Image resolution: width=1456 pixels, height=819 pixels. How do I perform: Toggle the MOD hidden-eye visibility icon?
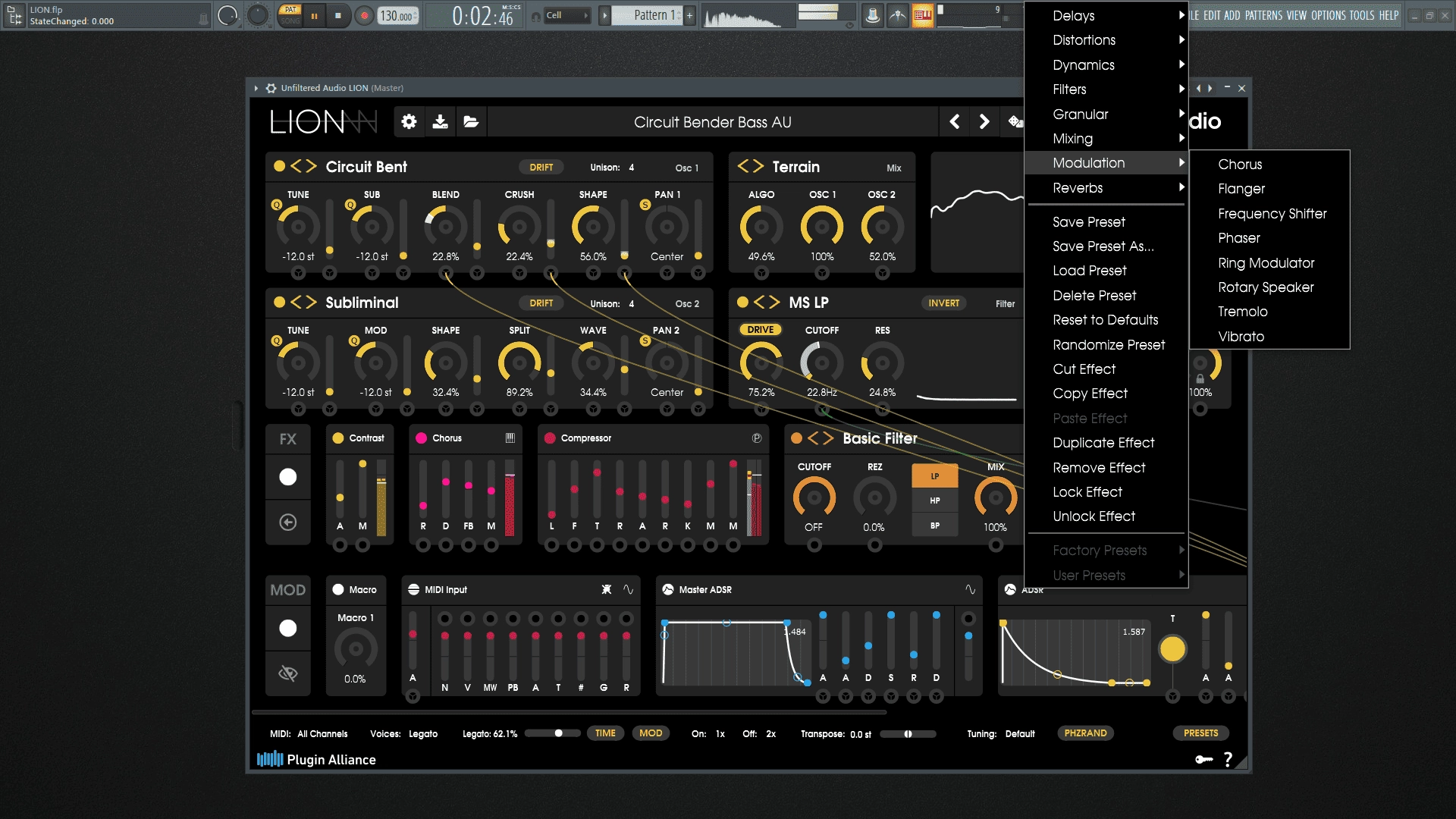point(288,673)
